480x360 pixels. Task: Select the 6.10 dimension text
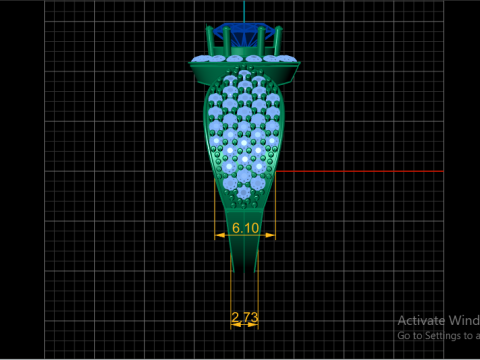tap(245, 228)
